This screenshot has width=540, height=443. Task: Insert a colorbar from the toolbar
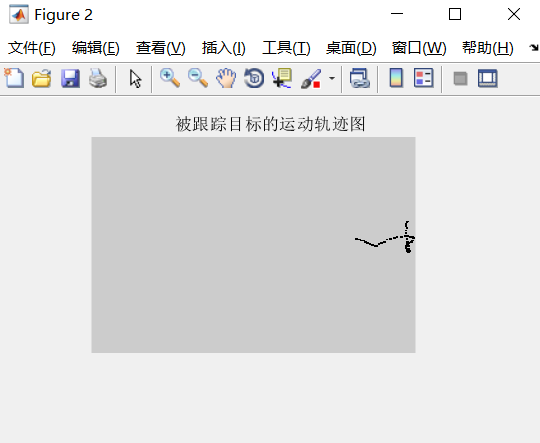(396, 78)
